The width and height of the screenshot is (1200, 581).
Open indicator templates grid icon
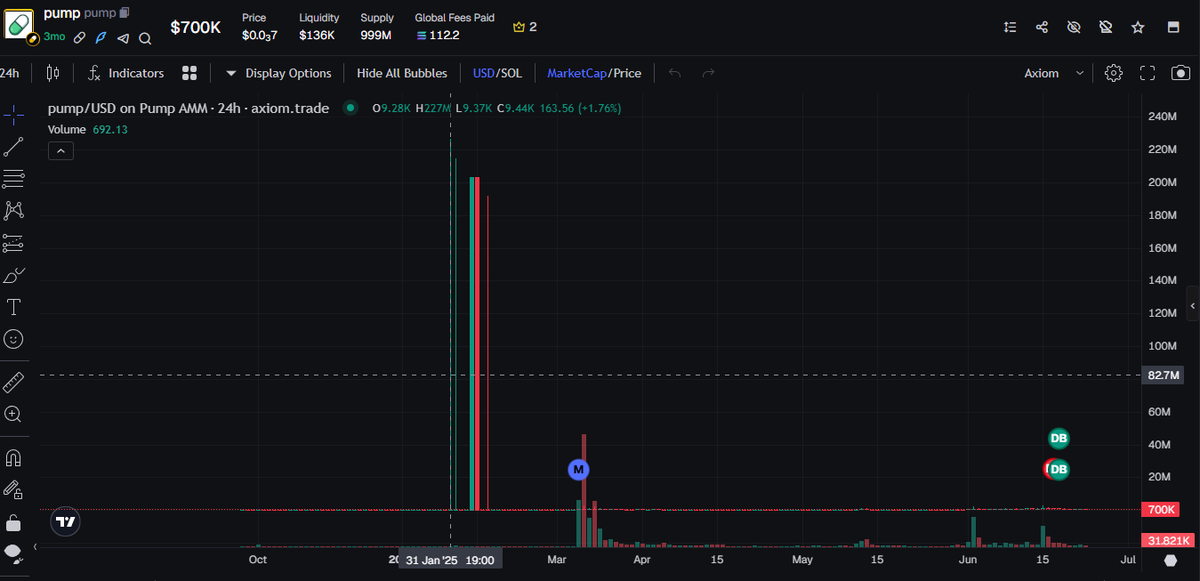point(189,73)
